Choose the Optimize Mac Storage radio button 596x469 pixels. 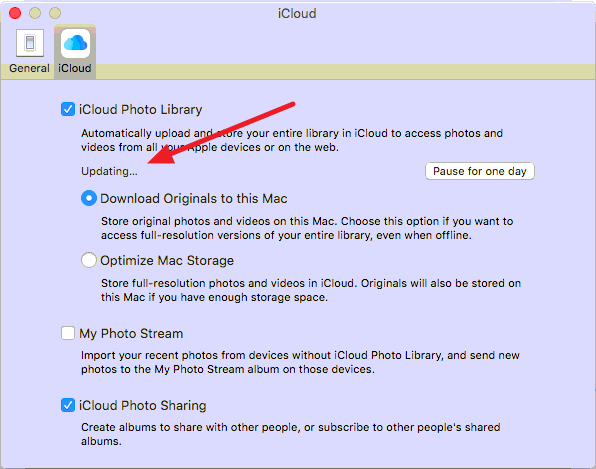(89, 260)
